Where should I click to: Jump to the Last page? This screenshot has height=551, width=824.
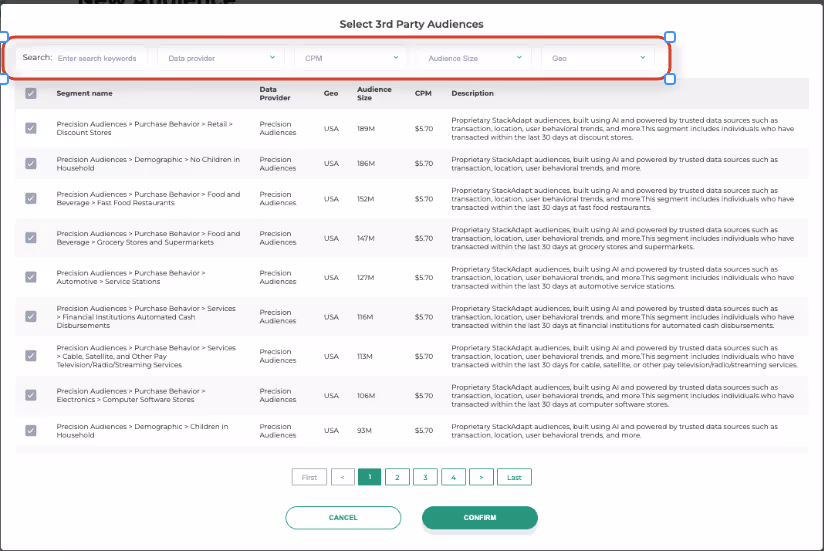pyautogui.click(x=514, y=477)
